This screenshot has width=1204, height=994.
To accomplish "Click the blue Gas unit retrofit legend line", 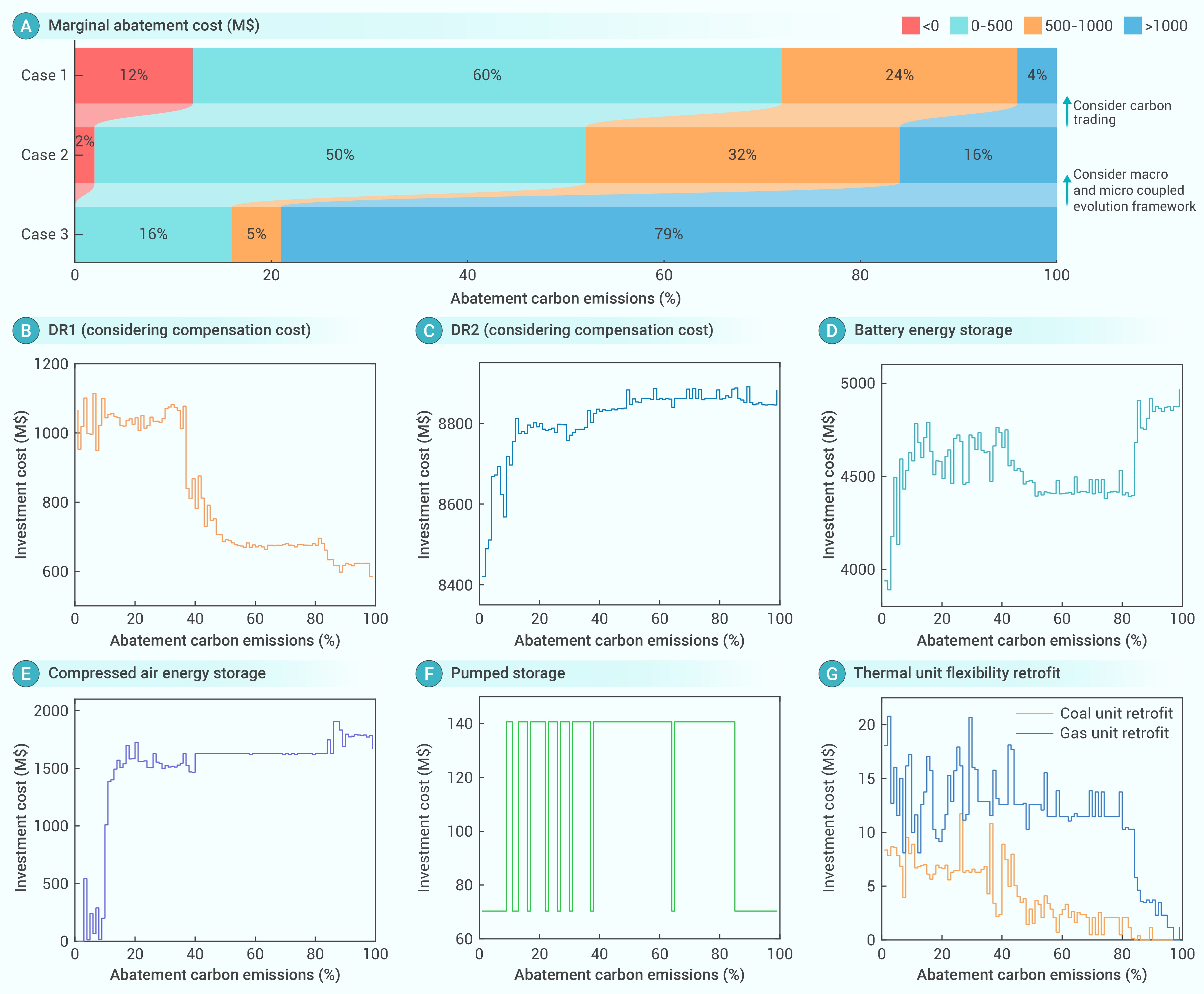I will tap(1035, 733).
